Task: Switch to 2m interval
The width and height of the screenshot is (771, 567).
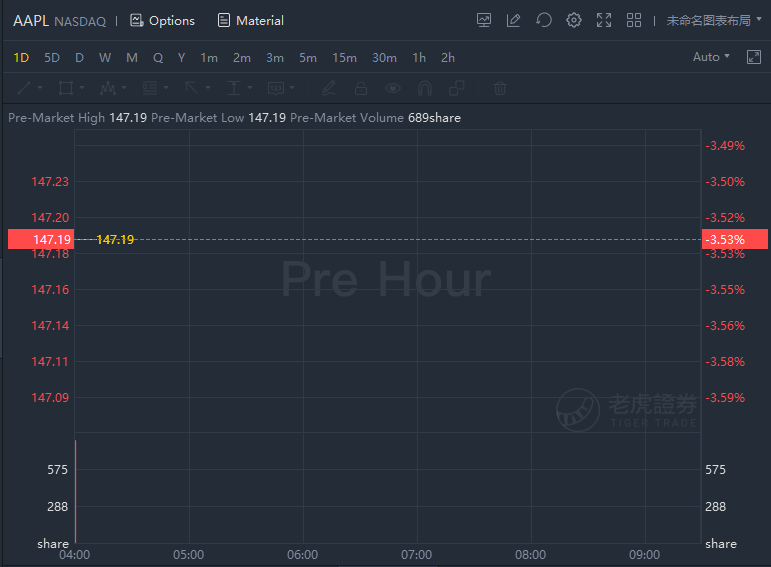Action: click(x=242, y=58)
